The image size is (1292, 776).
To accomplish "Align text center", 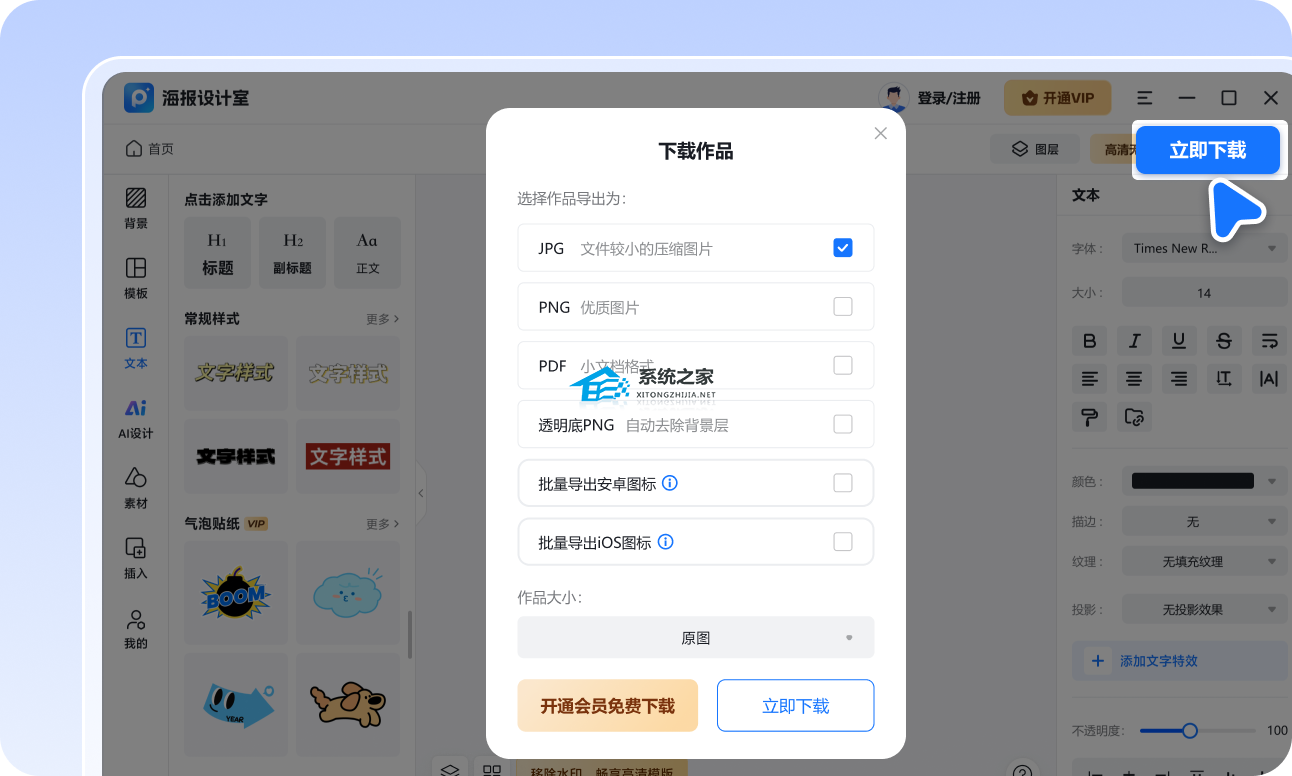I will 1135,379.
